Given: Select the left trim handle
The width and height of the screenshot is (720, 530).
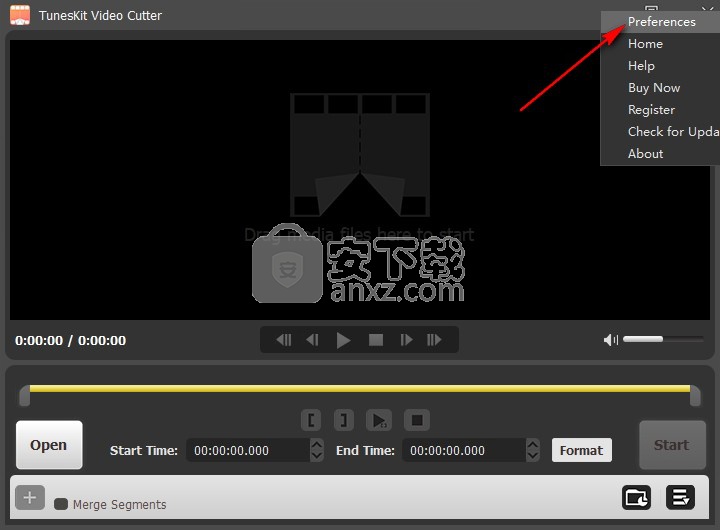Looking at the screenshot, I should click(x=24, y=396).
